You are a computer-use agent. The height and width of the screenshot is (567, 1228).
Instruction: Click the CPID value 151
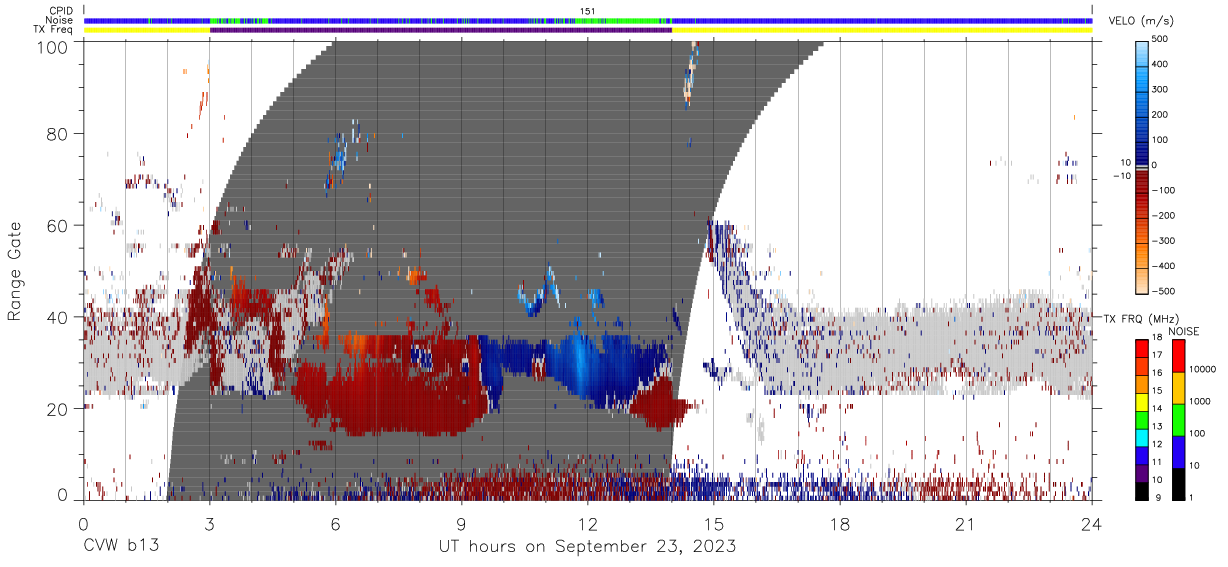(x=588, y=11)
